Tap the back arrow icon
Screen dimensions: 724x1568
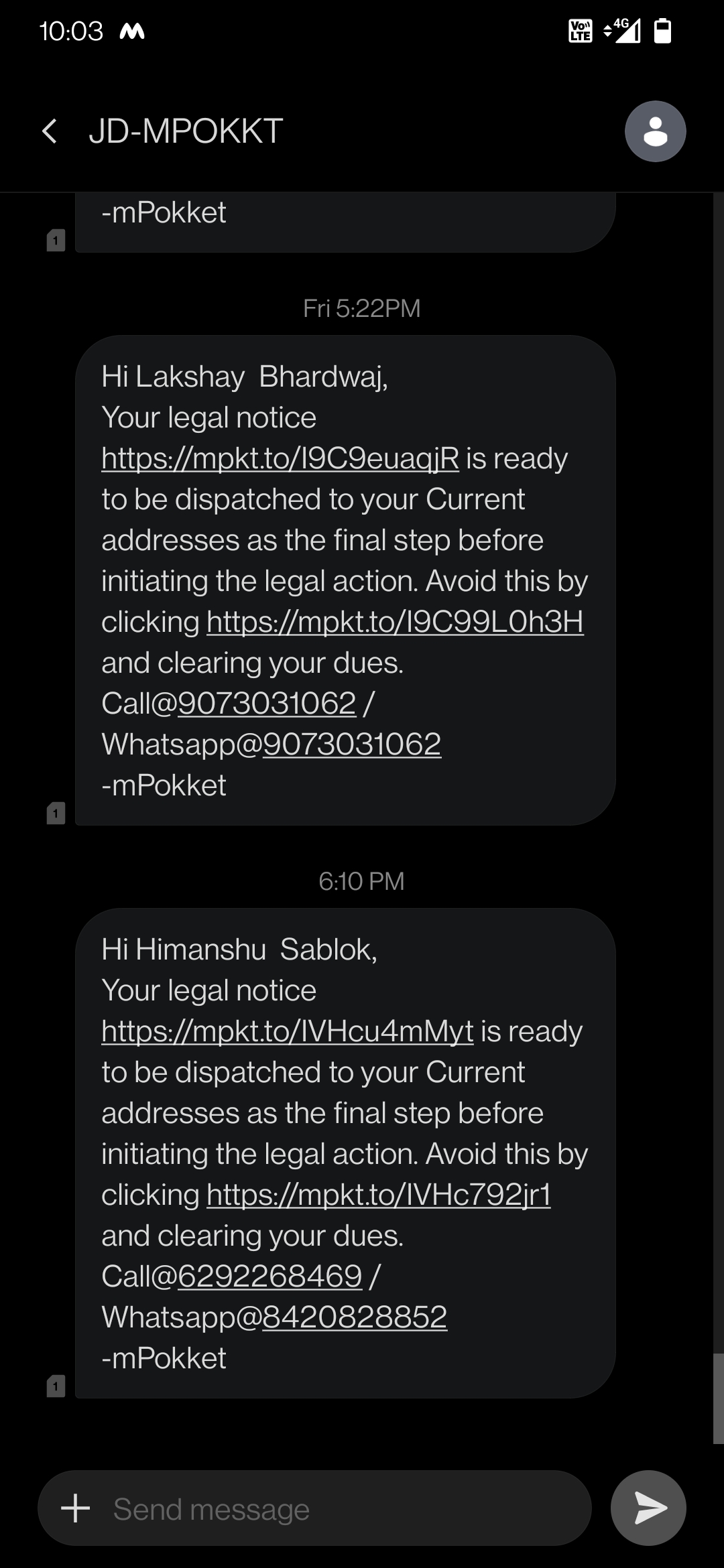pos(50,131)
